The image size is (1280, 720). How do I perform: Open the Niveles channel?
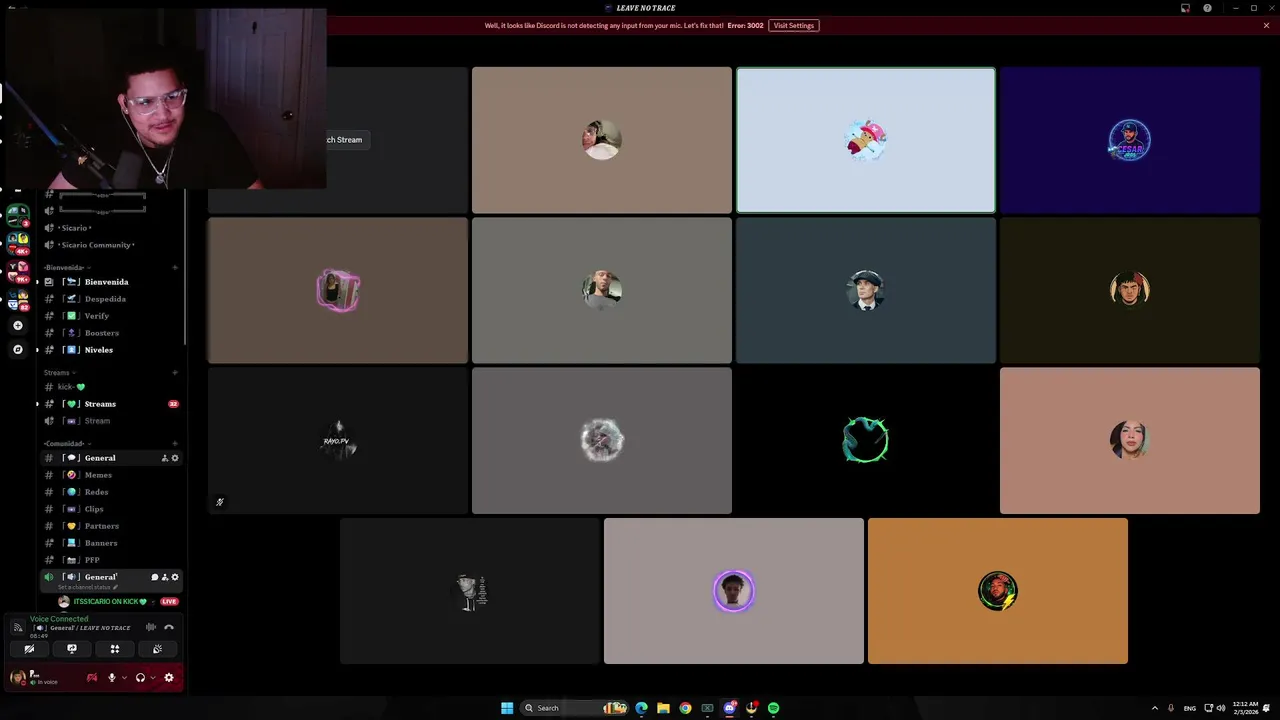click(x=111, y=350)
